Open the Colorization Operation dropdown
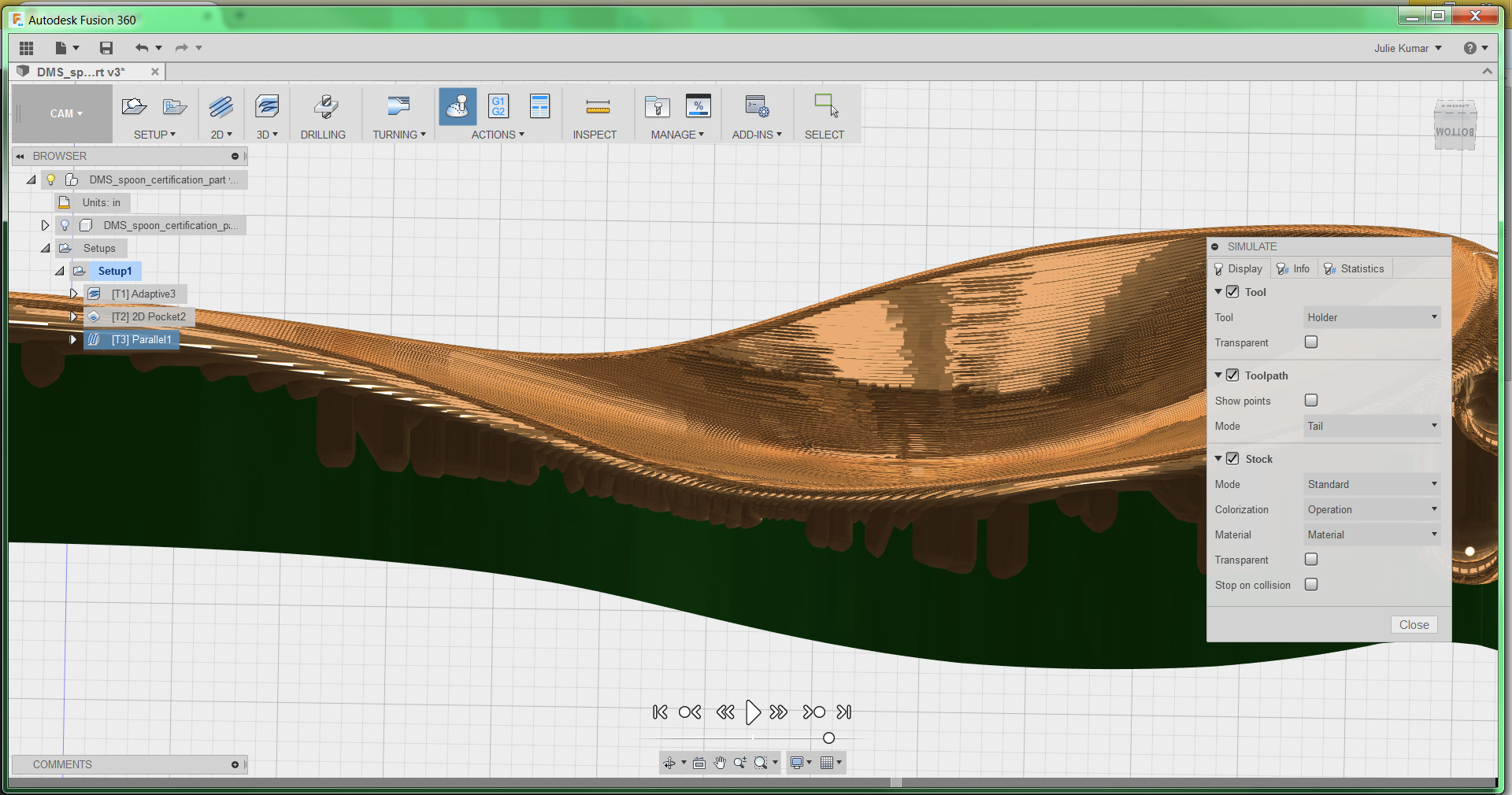 tap(1373, 509)
